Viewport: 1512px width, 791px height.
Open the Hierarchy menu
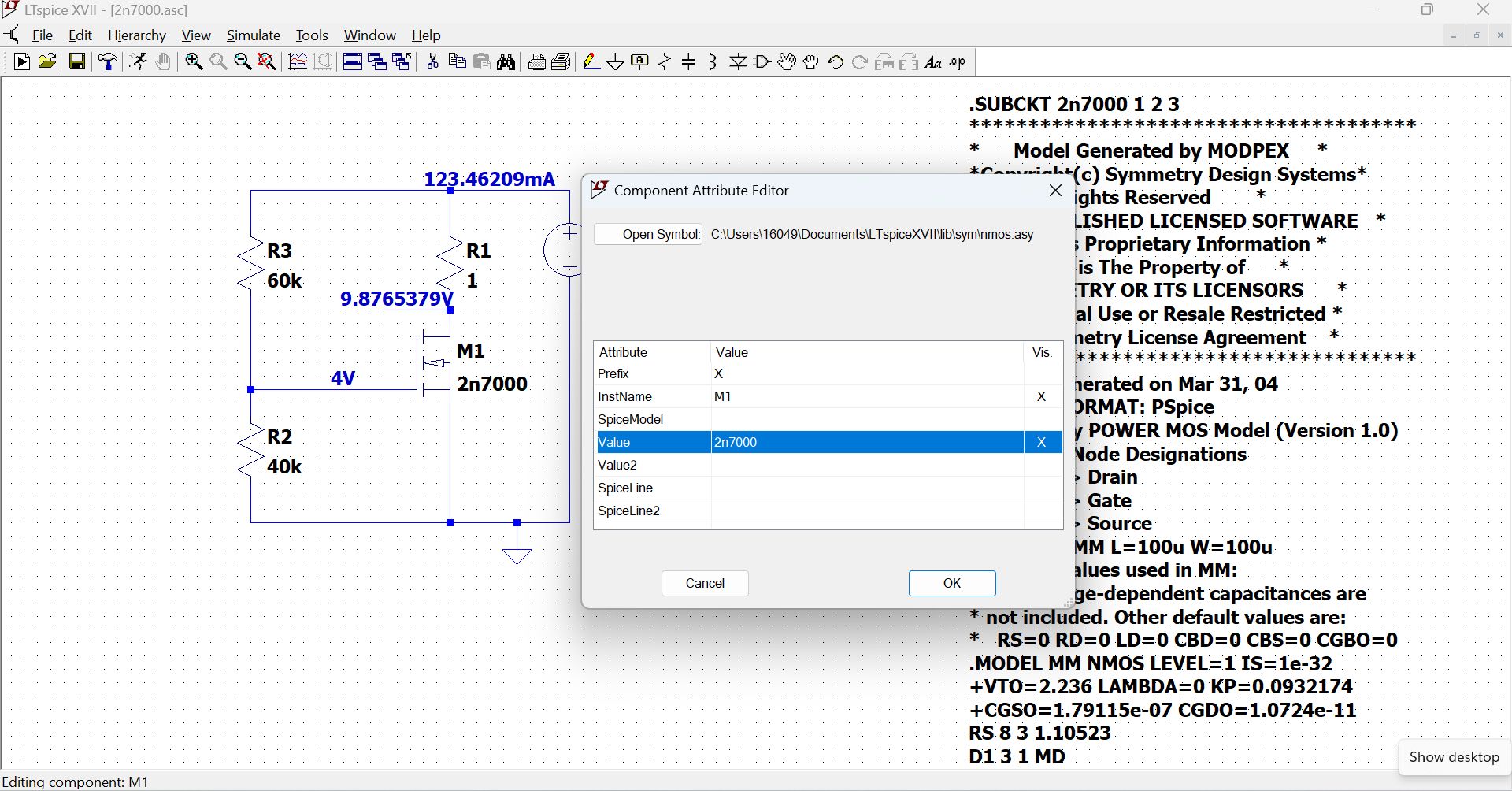[137, 35]
